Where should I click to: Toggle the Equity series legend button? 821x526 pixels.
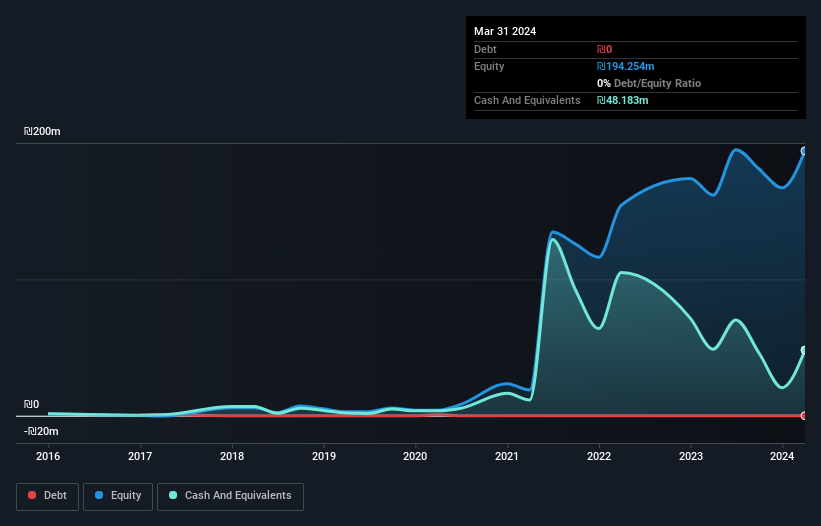click(118, 496)
